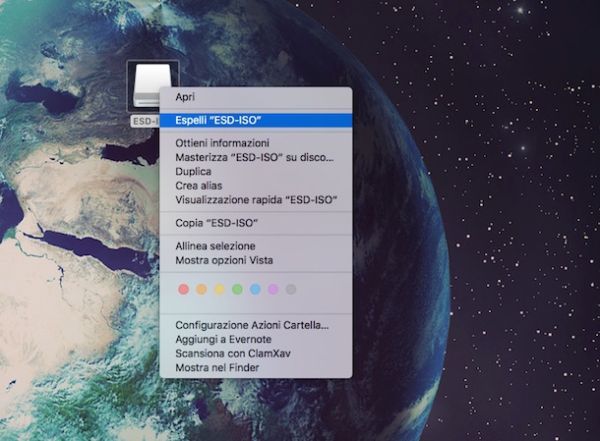Choose Apri from the context menu
Viewport: 600px width, 441px height.
tap(185, 97)
